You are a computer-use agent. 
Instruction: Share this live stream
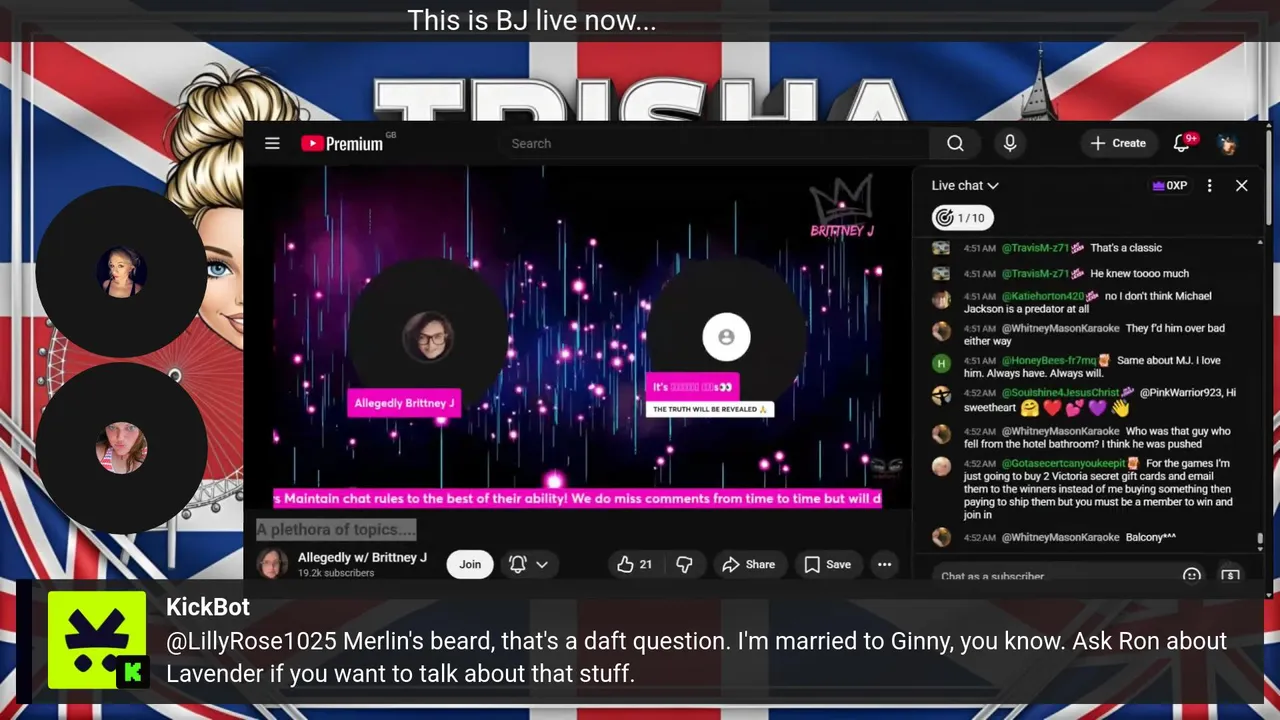(x=748, y=564)
